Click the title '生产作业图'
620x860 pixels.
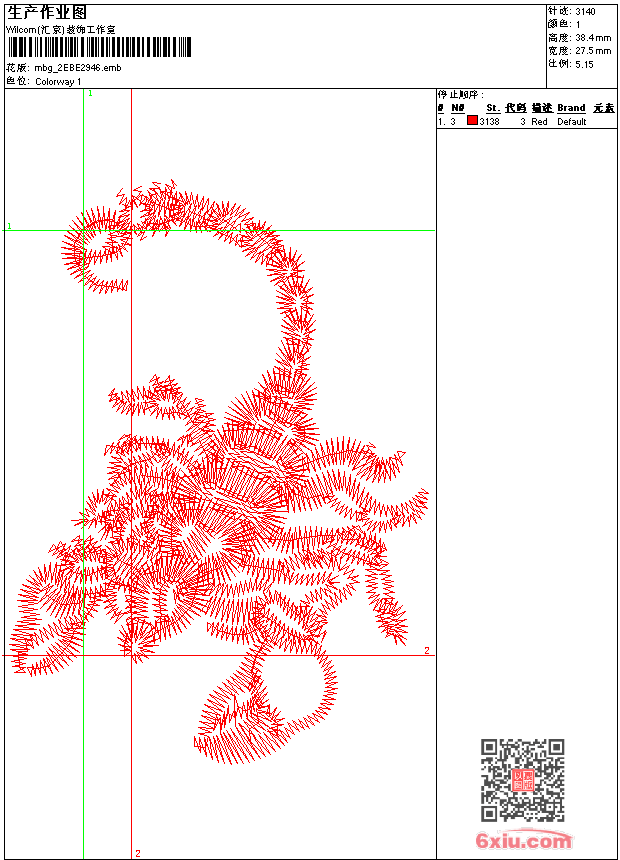pyautogui.click(x=47, y=12)
